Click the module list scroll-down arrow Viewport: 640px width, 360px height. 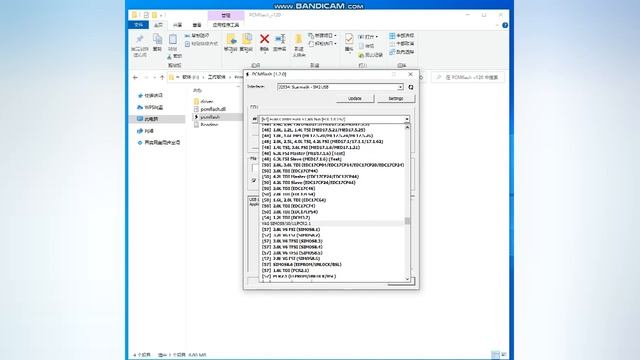point(407,279)
